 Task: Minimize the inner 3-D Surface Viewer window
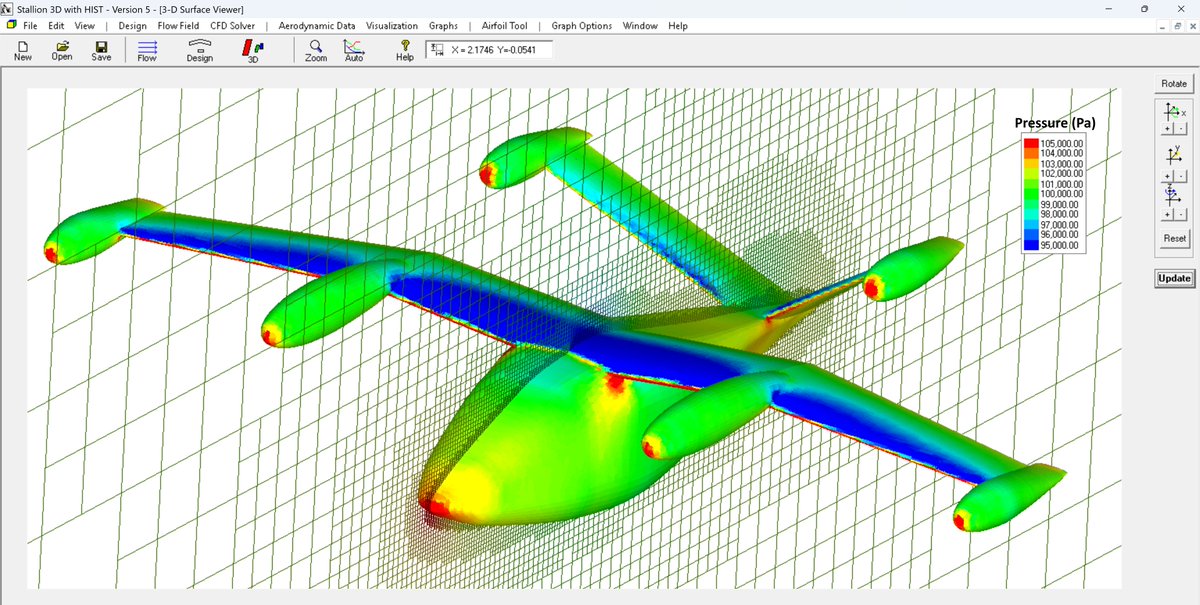(x=1163, y=26)
